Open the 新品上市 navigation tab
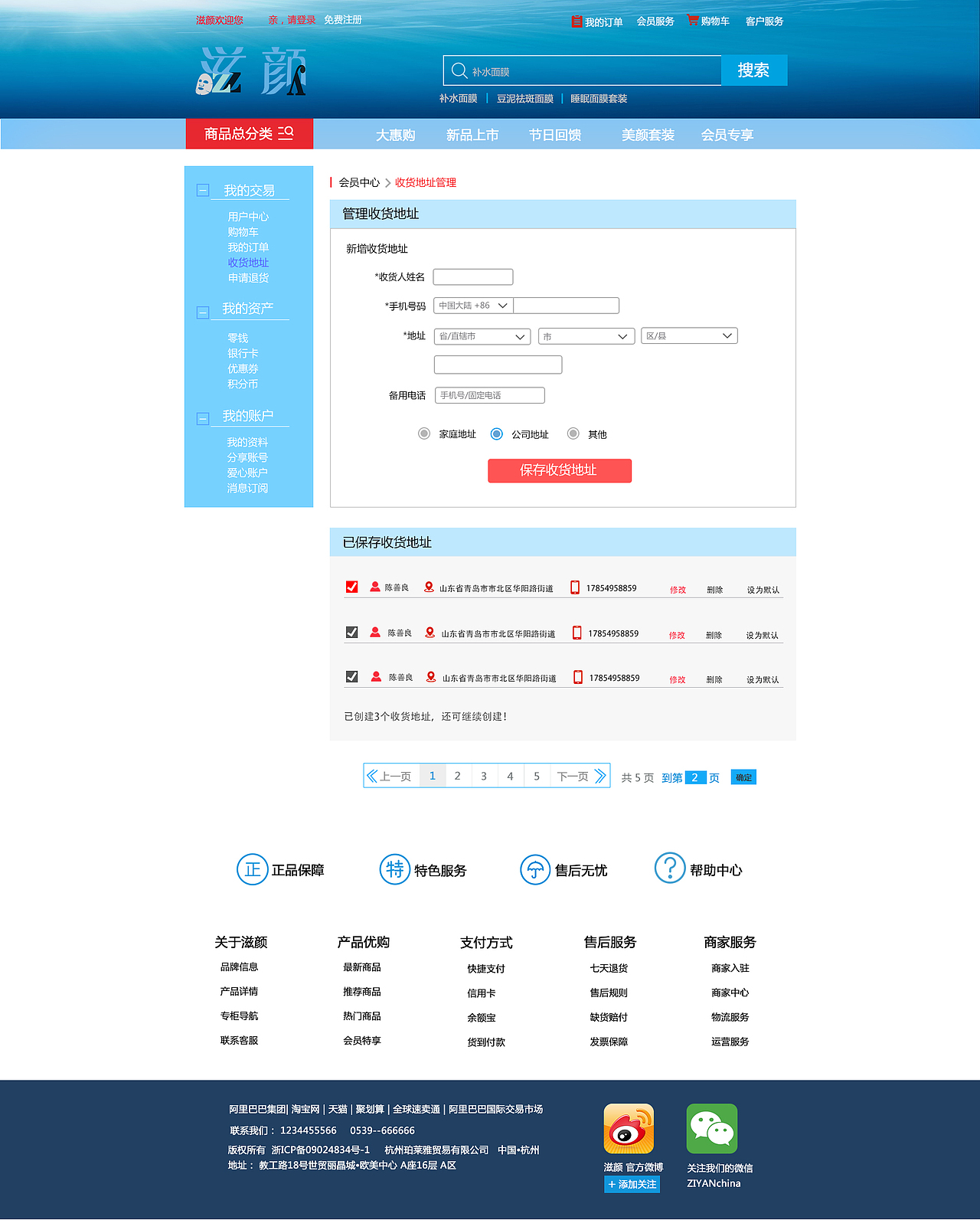Viewport: 980px width, 1220px height. [x=472, y=135]
